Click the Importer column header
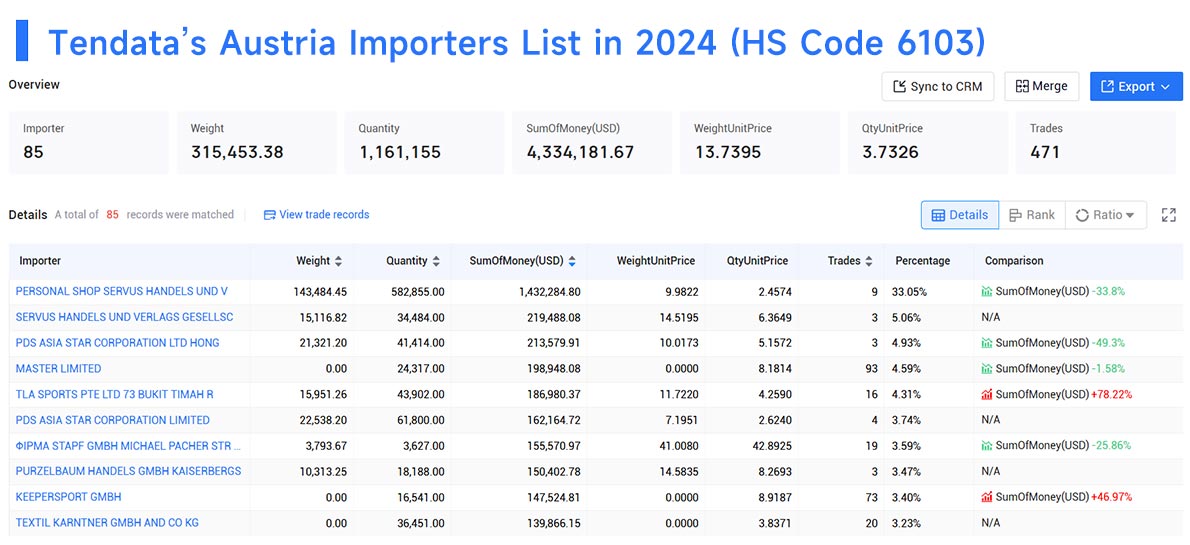The image size is (1190, 545). (40, 261)
